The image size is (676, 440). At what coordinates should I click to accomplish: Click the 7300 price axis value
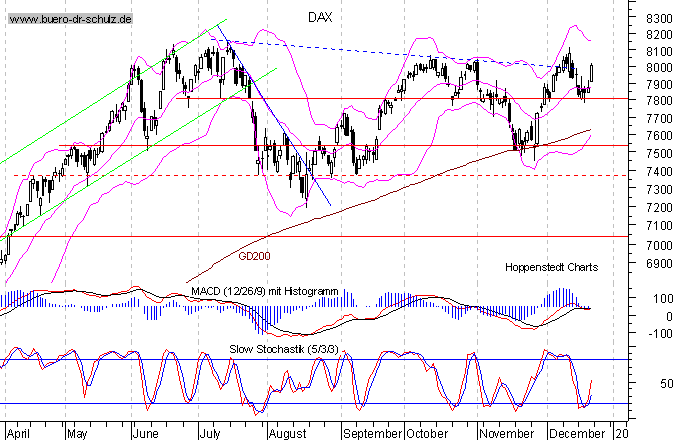(660, 189)
